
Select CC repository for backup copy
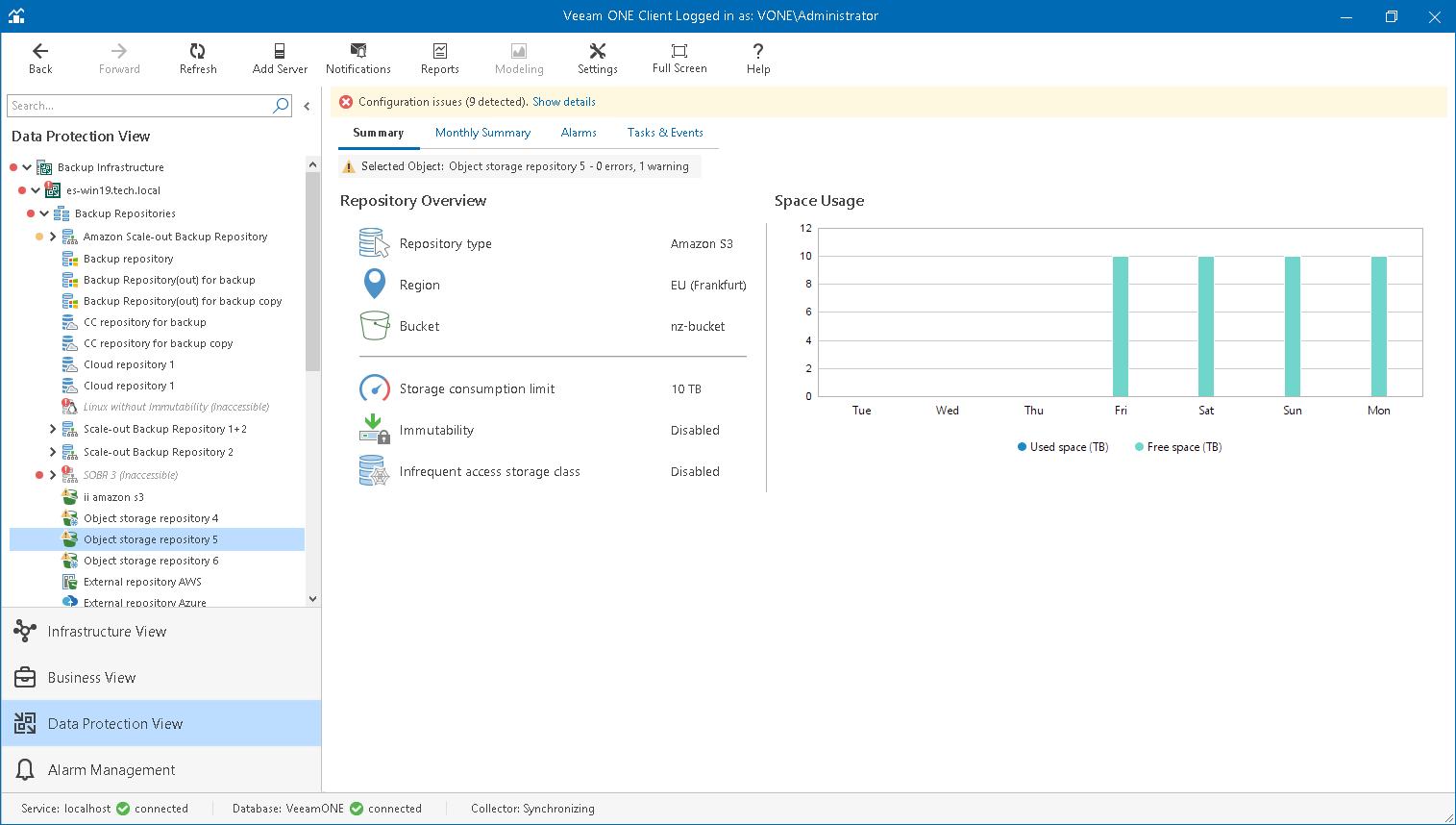click(x=159, y=343)
